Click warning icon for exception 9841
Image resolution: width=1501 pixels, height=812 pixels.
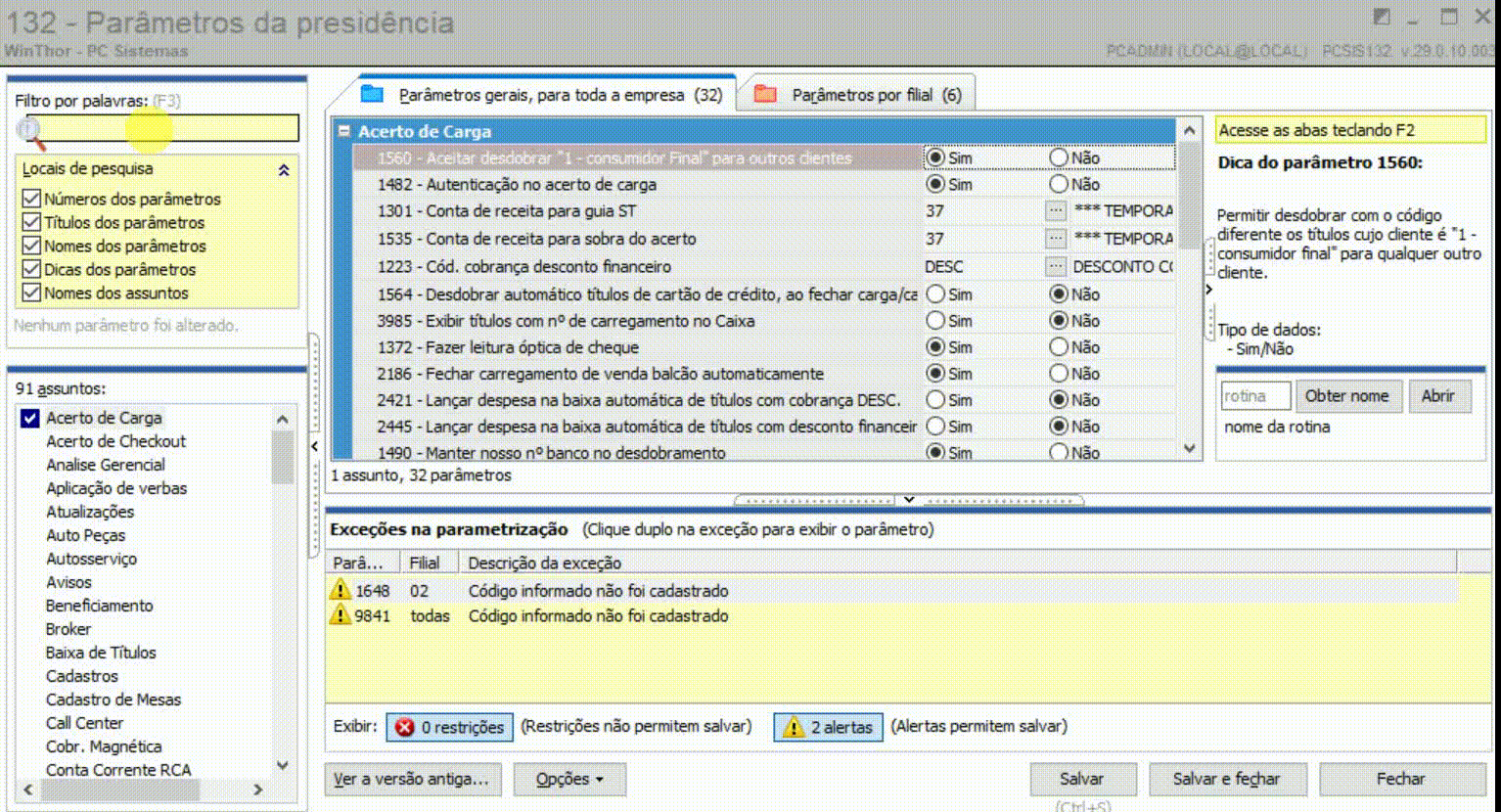(340, 615)
